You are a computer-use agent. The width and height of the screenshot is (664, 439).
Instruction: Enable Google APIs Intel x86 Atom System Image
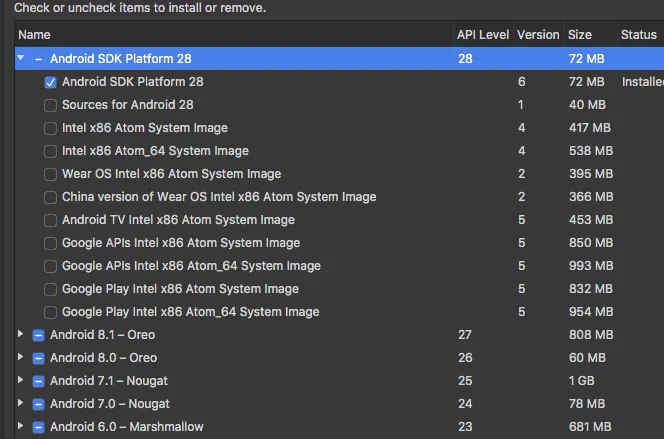[x=51, y=243]
